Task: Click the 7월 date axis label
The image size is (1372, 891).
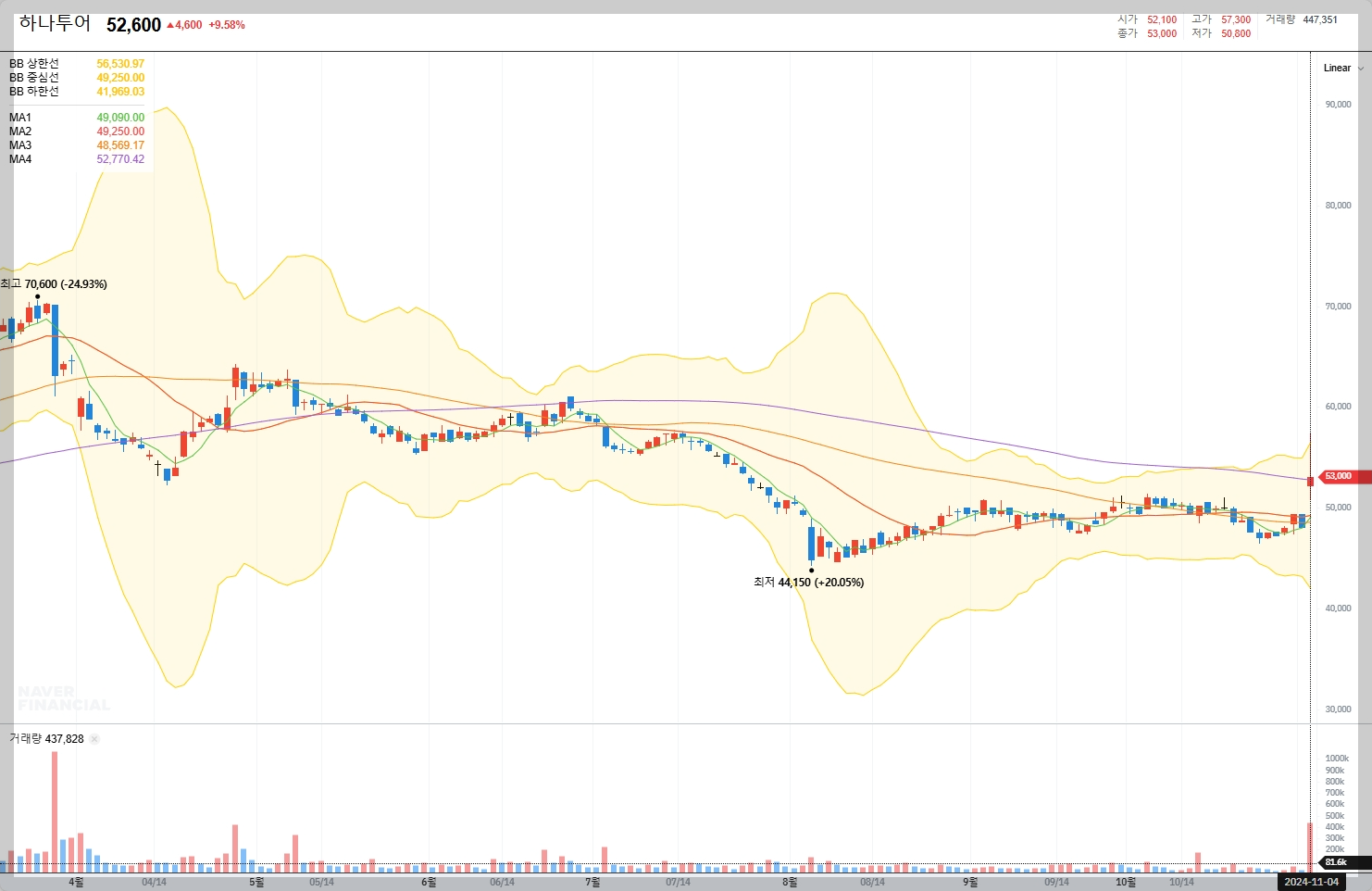Action: point(592,882)
